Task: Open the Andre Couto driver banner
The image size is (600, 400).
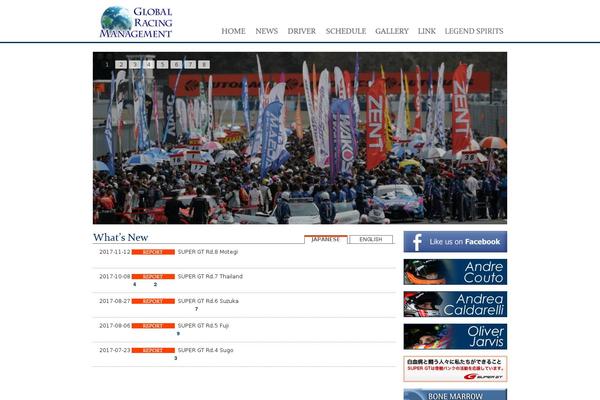Action: pos(455,272)
